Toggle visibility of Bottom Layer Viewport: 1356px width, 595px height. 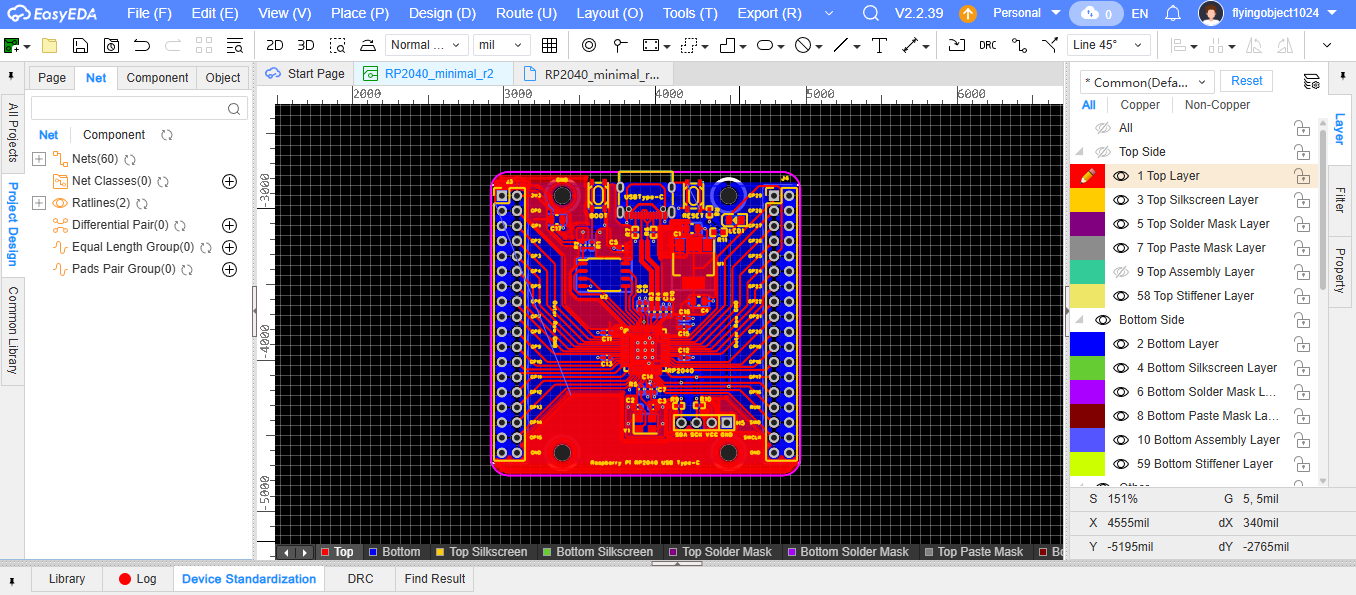pos(1121,344)
